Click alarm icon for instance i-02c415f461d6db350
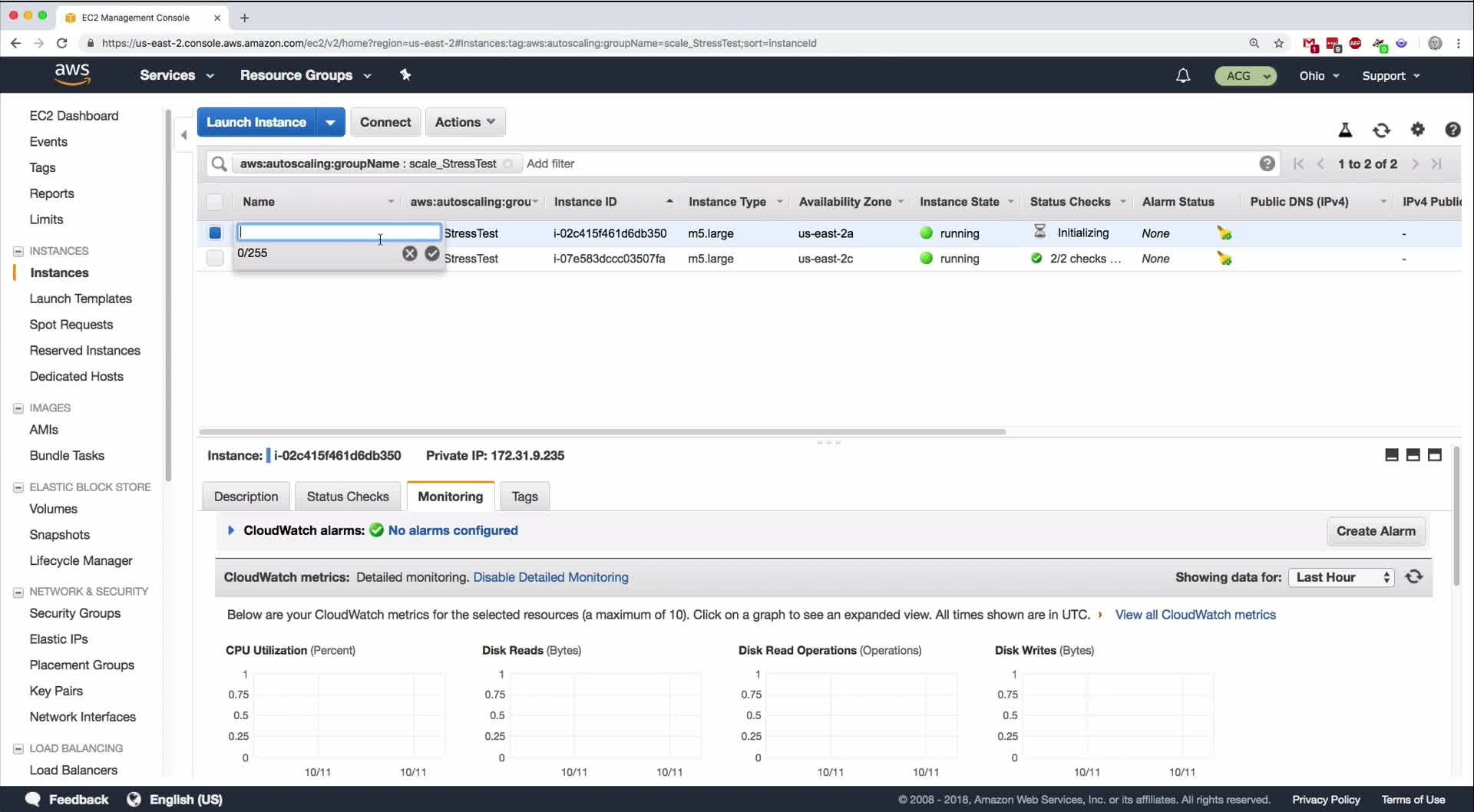This screenshot has width=1474, height=812. click(1224, 233)
